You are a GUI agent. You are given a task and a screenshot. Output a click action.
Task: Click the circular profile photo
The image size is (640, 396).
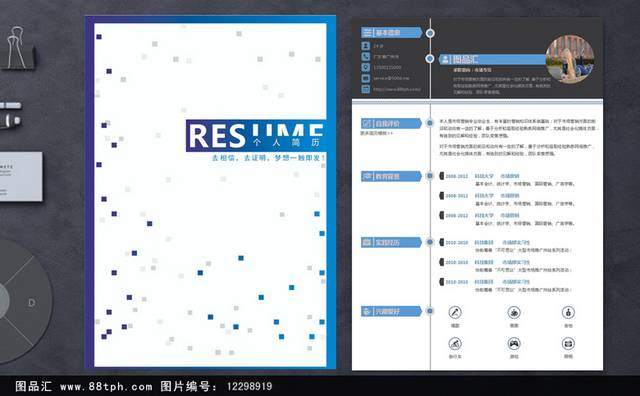tap(570, 59)
